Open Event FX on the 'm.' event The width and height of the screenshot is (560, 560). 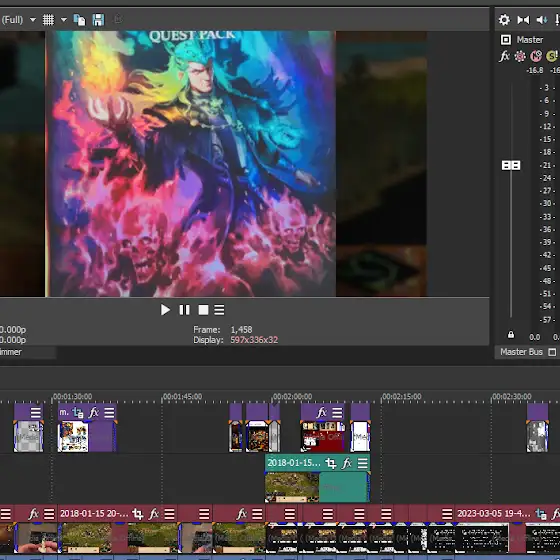pos(94,413)
